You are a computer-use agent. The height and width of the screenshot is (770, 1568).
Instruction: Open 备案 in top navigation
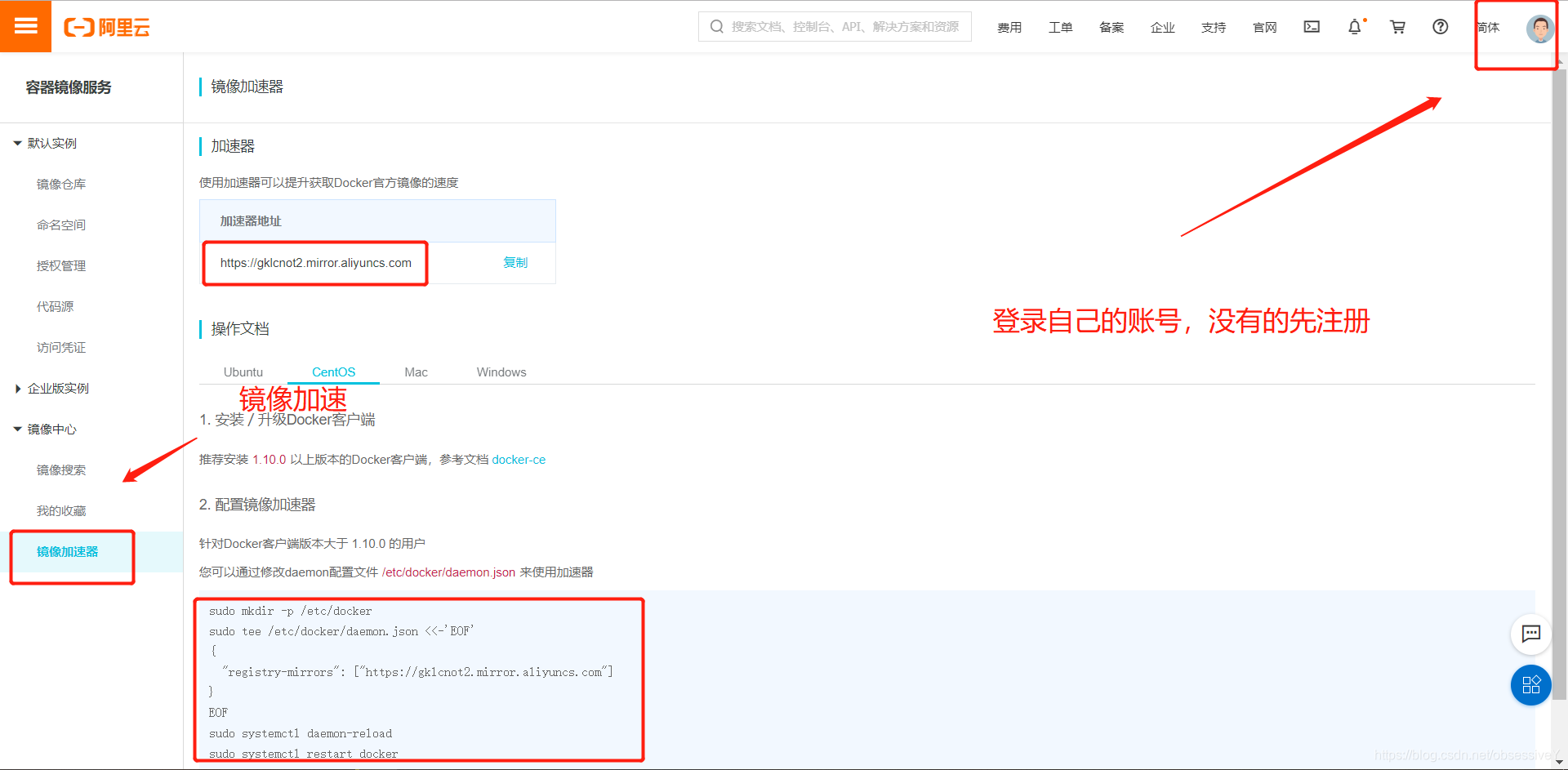[x=1111, y=28]
